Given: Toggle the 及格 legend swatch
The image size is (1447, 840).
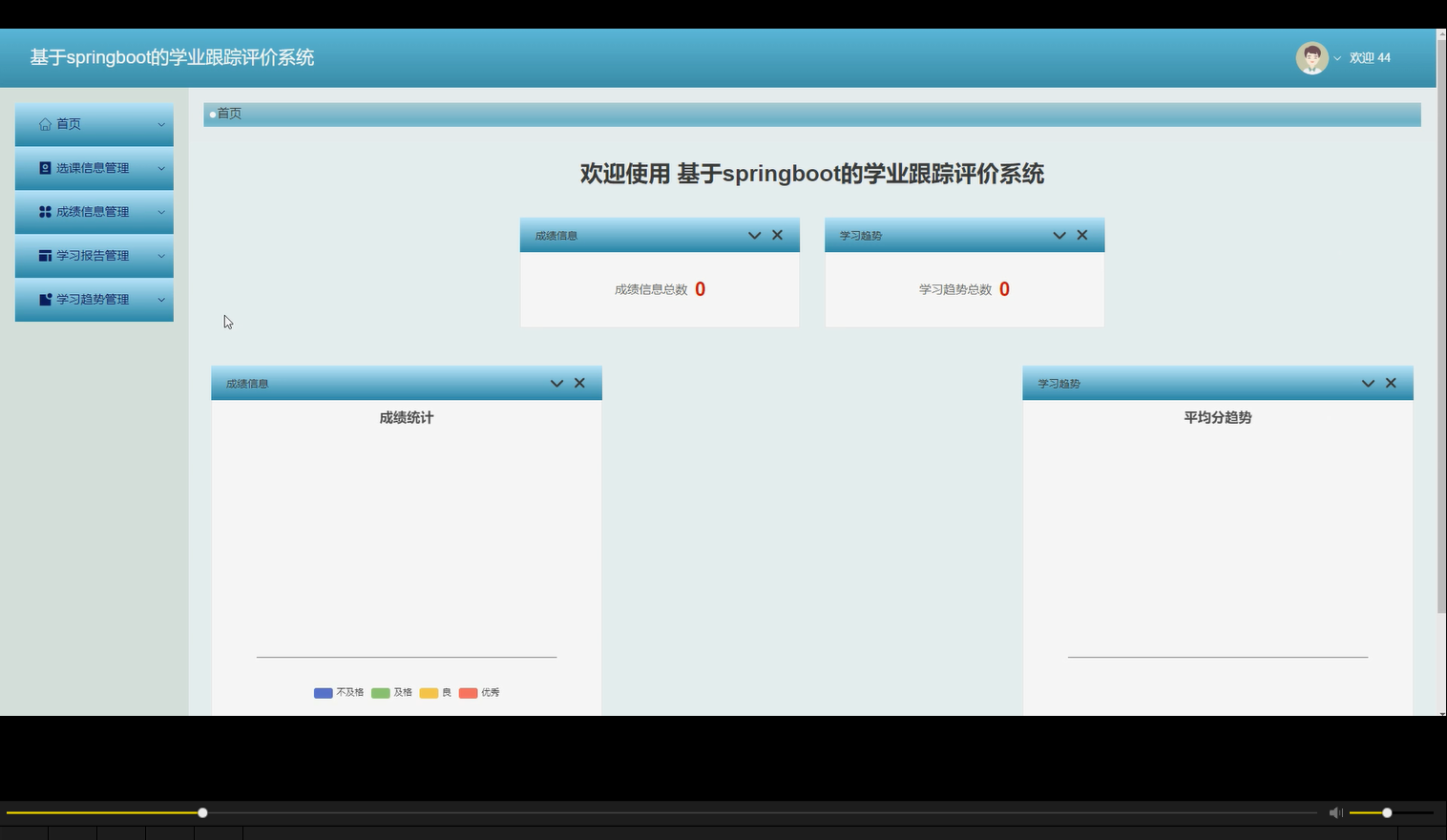Looking at the screenshot, I should (380, 693).
